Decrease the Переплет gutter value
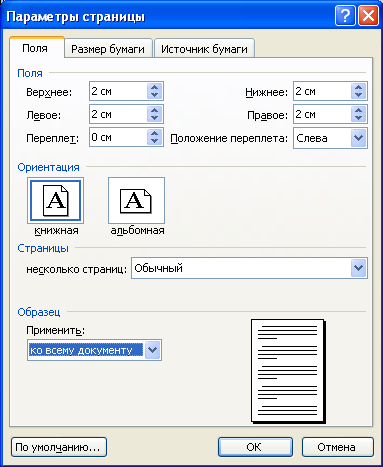The image size is (383, 467). [154, 141]
